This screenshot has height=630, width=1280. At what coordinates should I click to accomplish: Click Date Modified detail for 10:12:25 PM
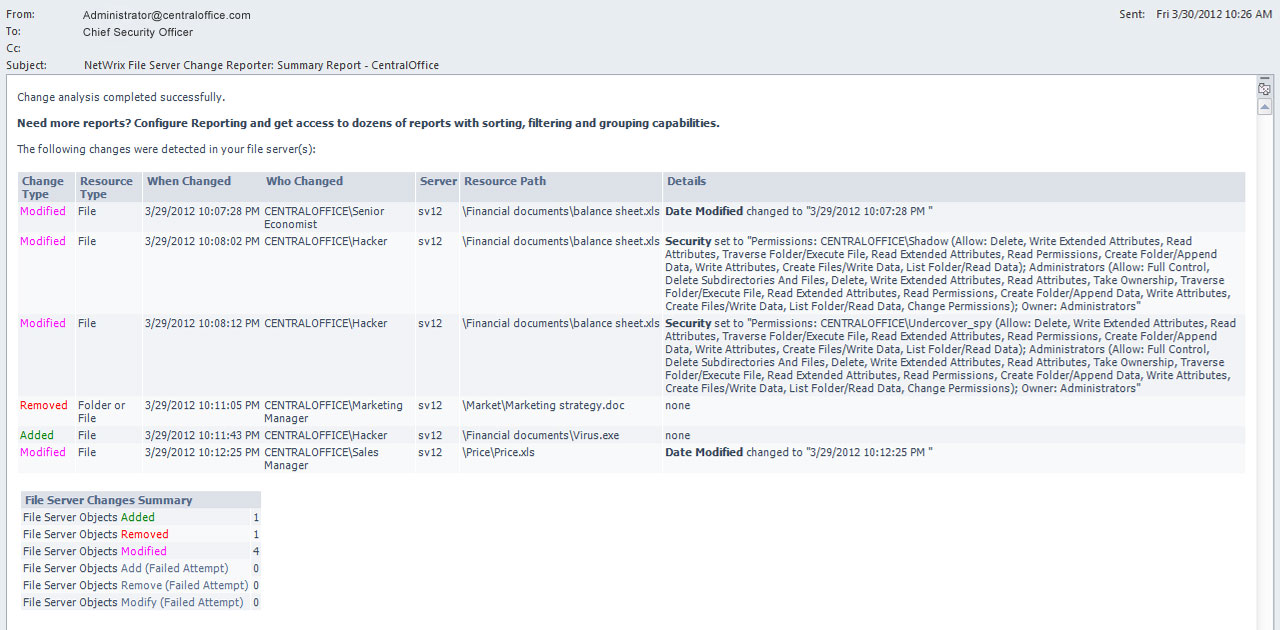(799, 452)
